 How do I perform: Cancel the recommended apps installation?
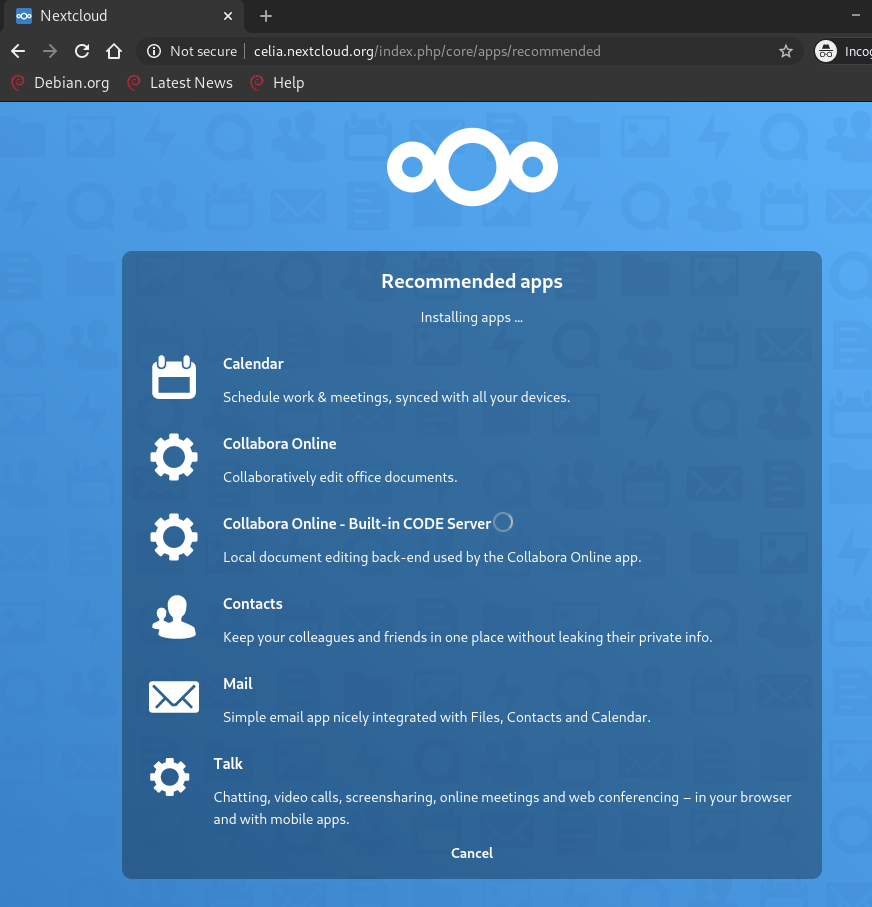[472, 853]
